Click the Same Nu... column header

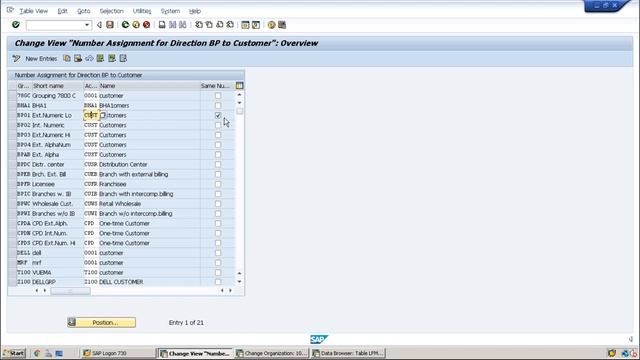point(215,86)
